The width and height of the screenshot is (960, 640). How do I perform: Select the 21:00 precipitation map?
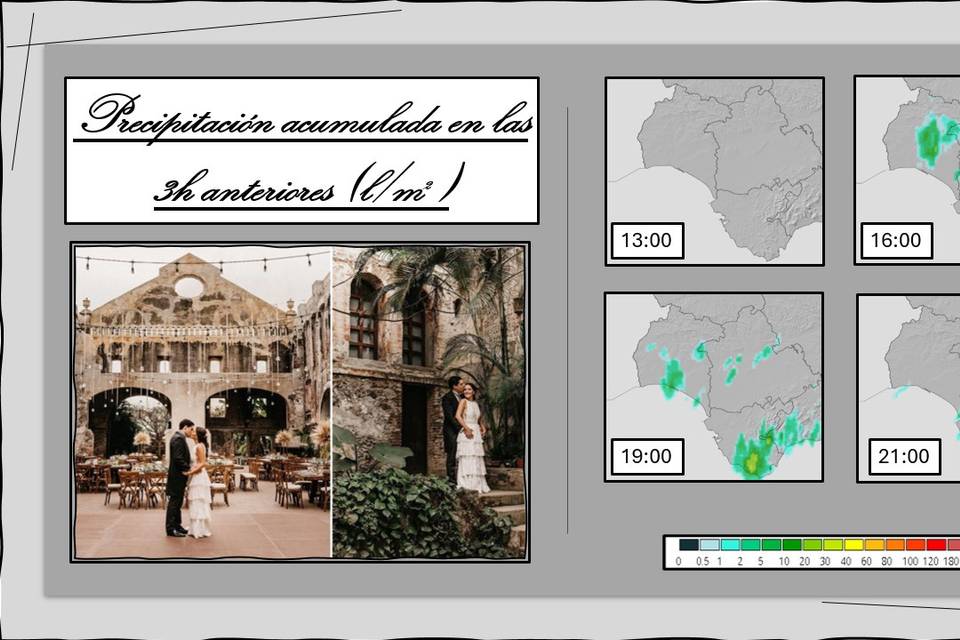[x=909, y=388]
